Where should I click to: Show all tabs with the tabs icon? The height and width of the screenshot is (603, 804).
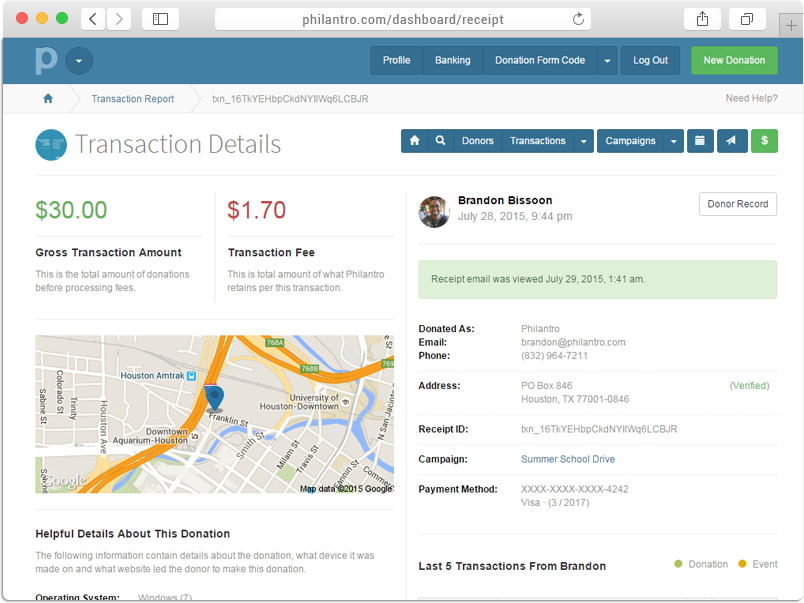[x=747, y=19]
